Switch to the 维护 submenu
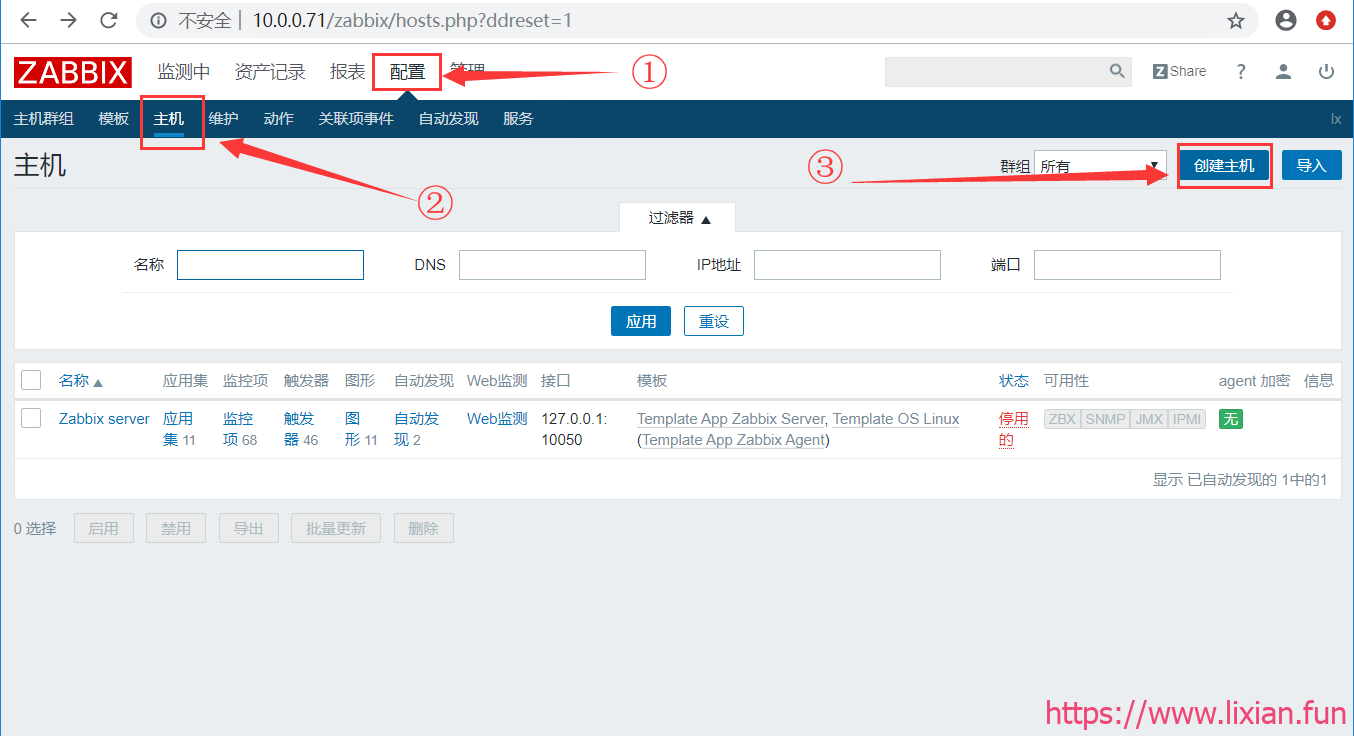Screen dimensions: 1354x736 point(224,119)
